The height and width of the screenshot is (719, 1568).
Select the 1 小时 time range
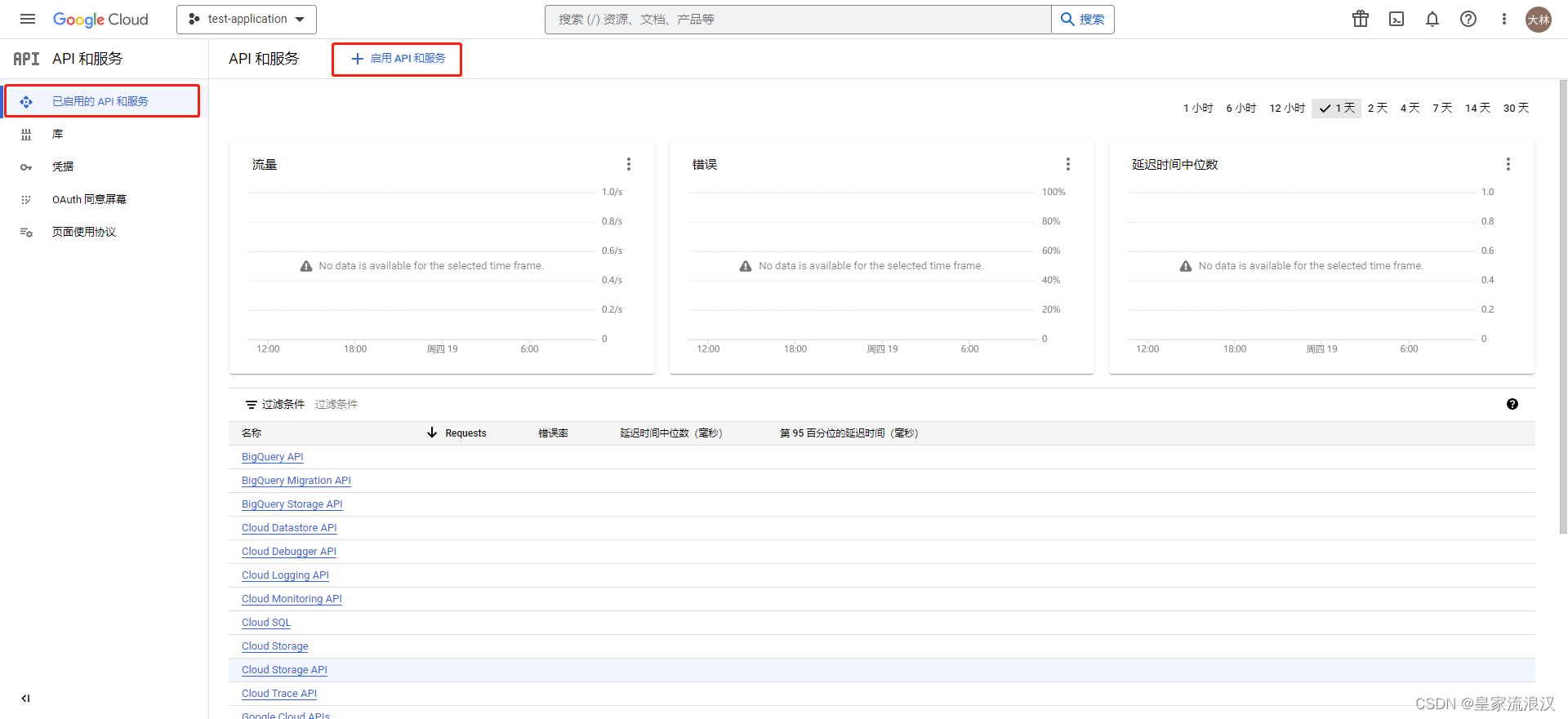(x=1198, y=108)
